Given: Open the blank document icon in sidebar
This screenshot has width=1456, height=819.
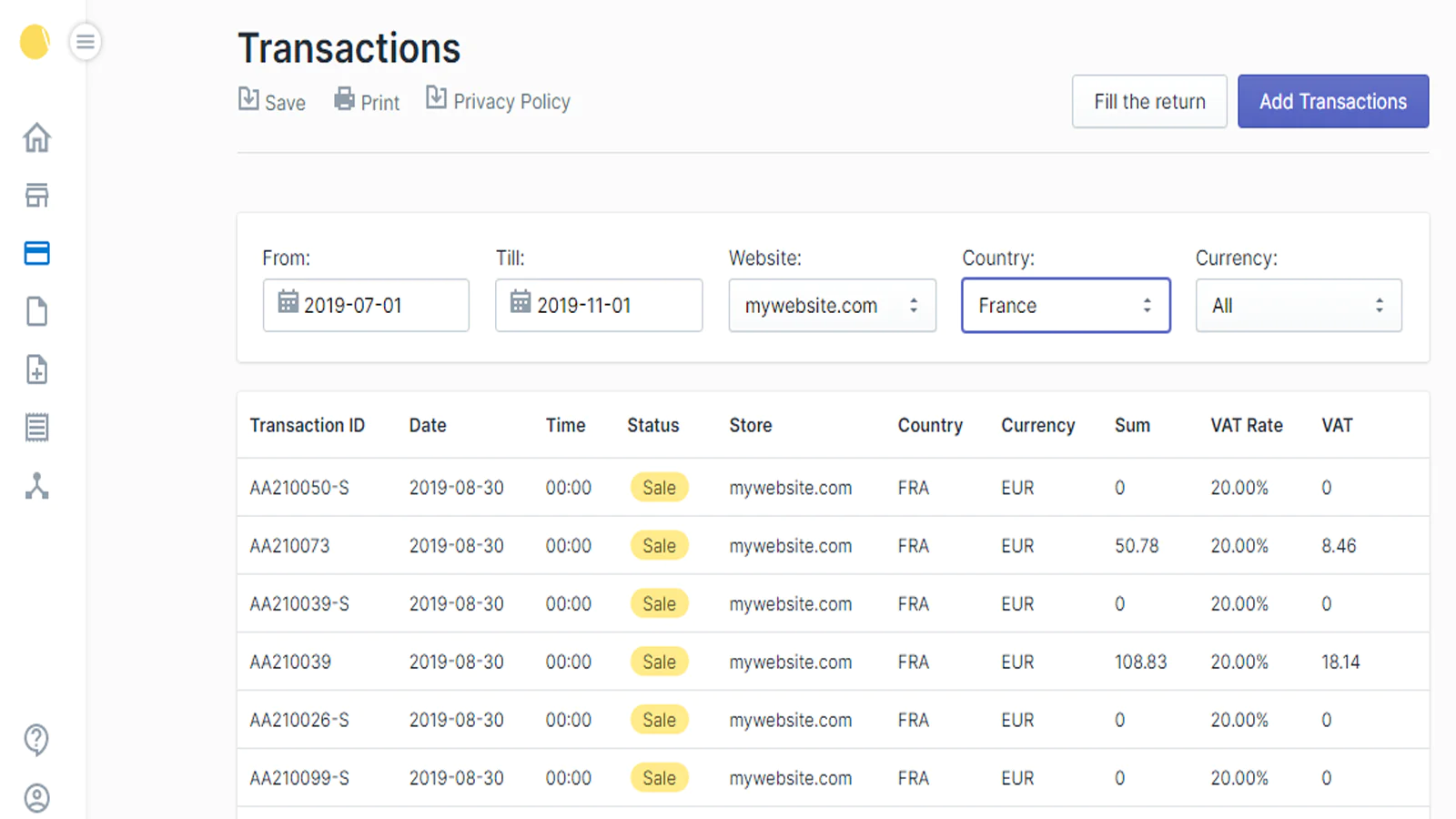Looking at the screenshot, I should 36,311.
